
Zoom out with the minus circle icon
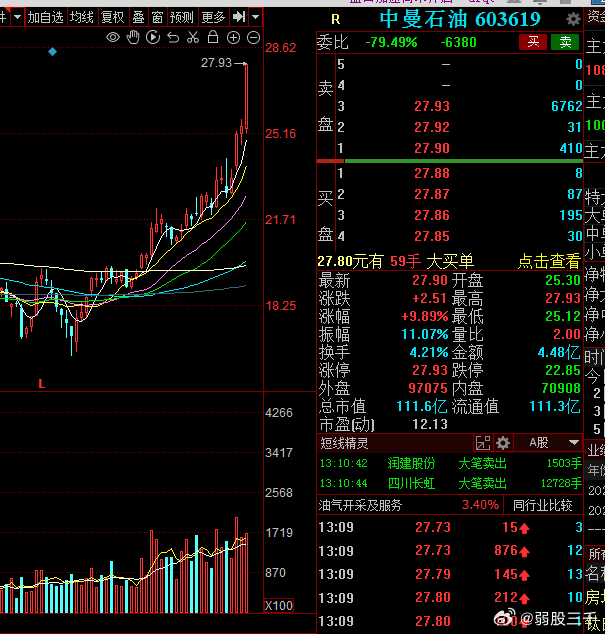pos(254,38)
